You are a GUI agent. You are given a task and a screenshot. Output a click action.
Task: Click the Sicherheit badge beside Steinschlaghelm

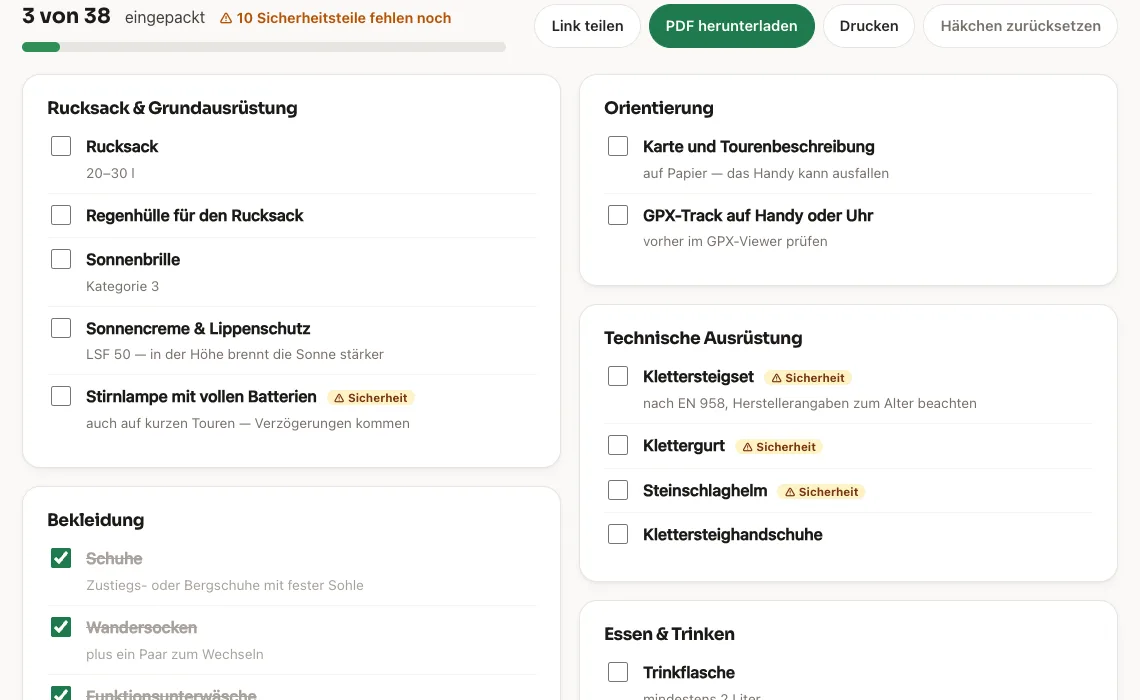tap(821, 492)
